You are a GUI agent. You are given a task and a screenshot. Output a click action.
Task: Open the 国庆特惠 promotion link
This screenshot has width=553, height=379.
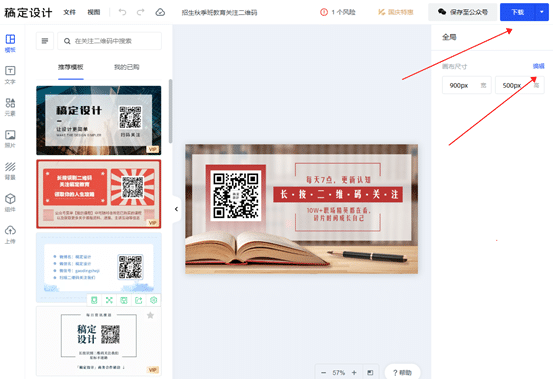click(395, 12)
